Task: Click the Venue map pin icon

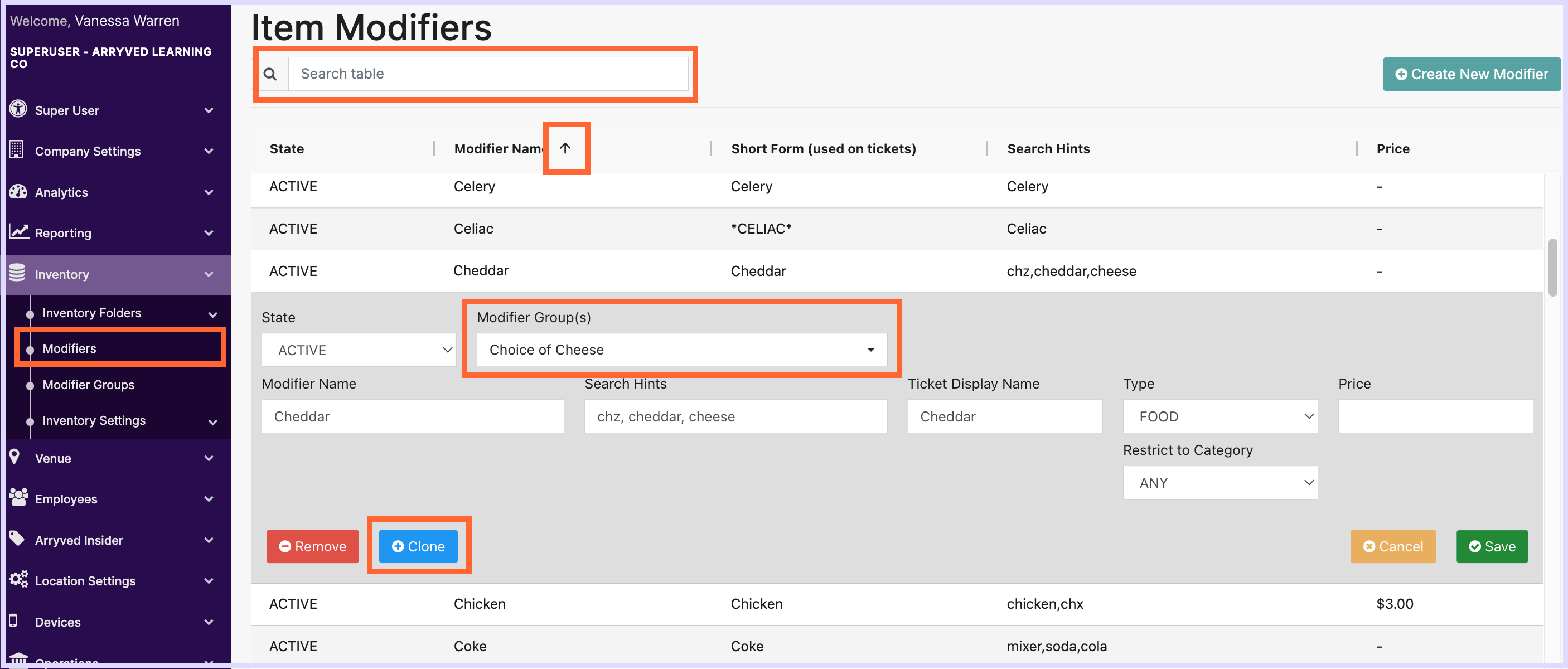Action: [15, 457]
